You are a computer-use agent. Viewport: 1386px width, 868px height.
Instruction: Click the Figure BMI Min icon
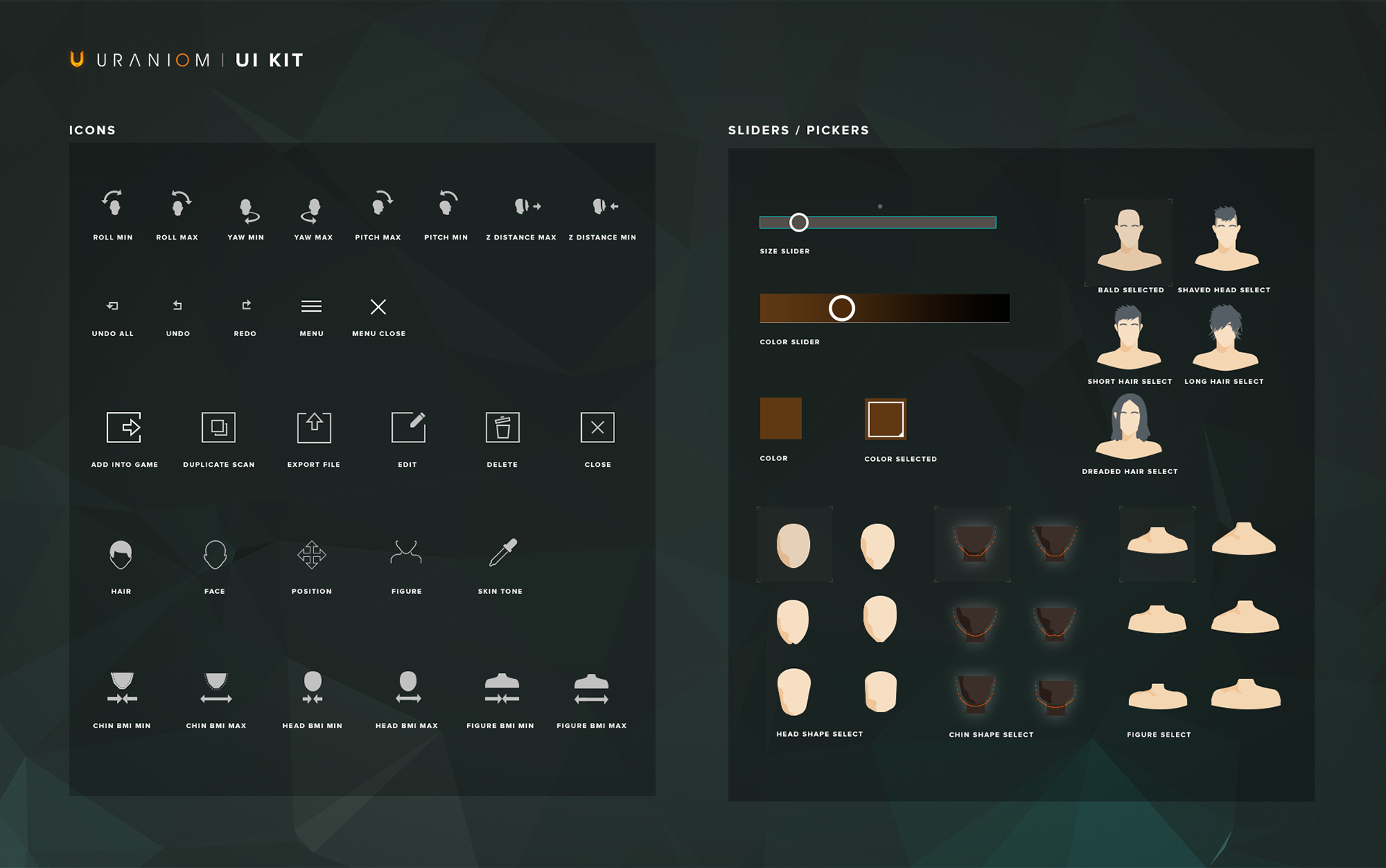pos(502,688)
